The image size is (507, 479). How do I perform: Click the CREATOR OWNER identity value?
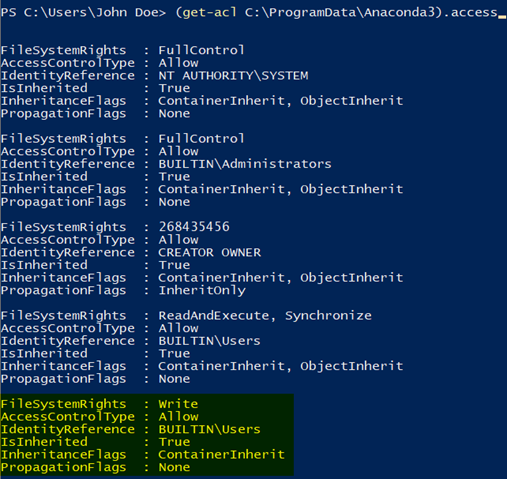pos(210,252)
